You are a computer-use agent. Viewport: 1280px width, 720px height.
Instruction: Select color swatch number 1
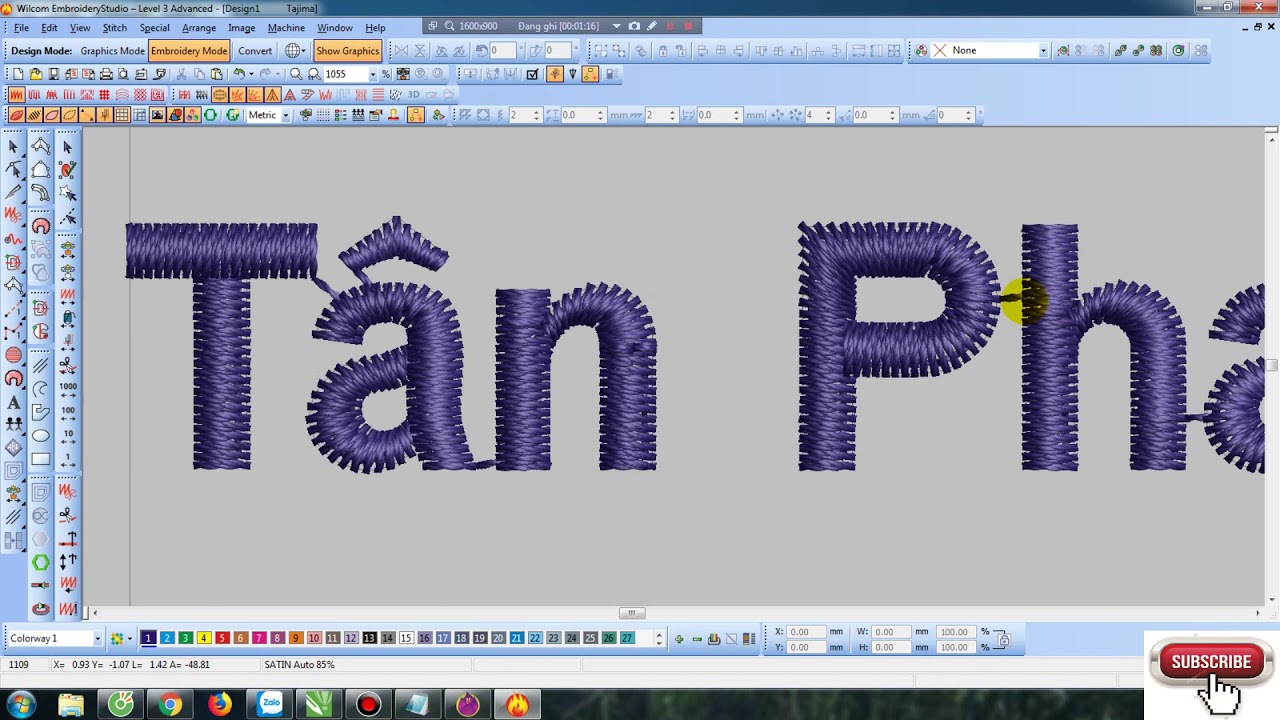148,638
